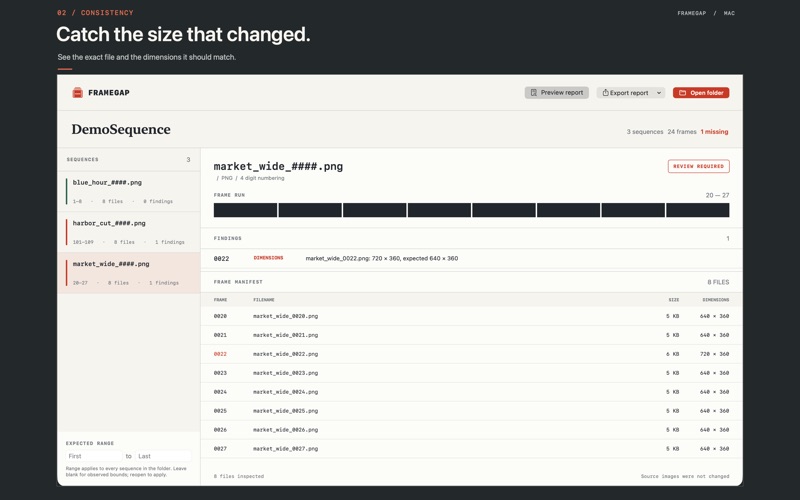Image resolution: width=800 pixels, height=500 pixels.
Task: Click the Filename column header
Action: click(264, 300)
